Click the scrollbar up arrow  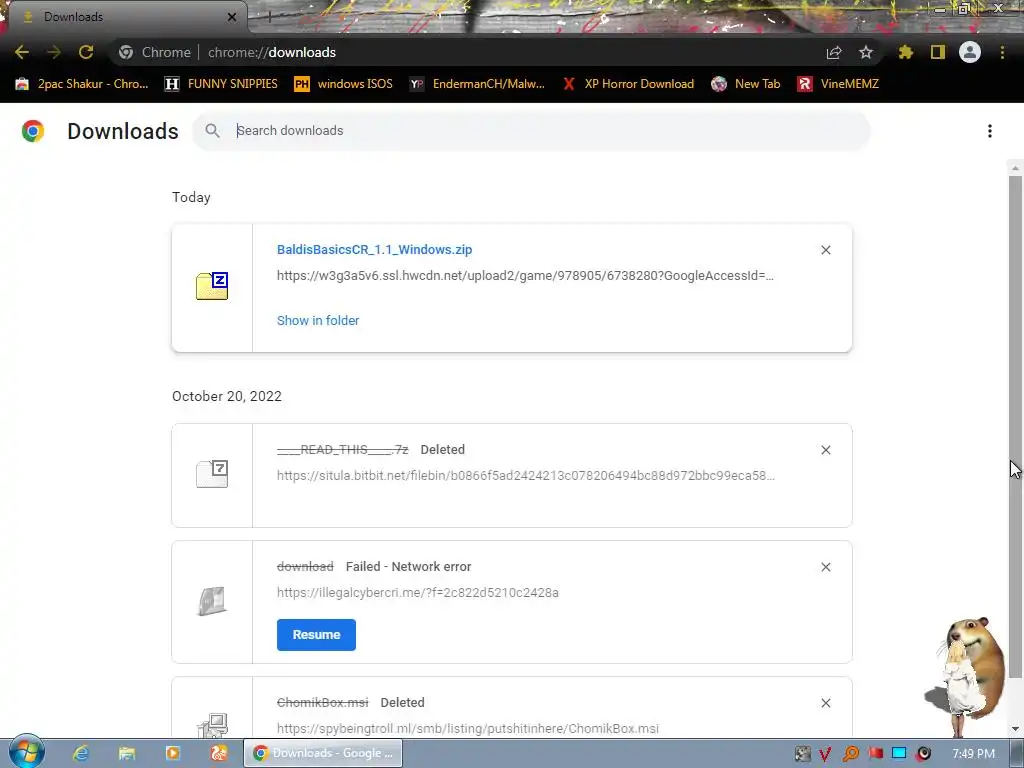click(x=1015, y=168)
